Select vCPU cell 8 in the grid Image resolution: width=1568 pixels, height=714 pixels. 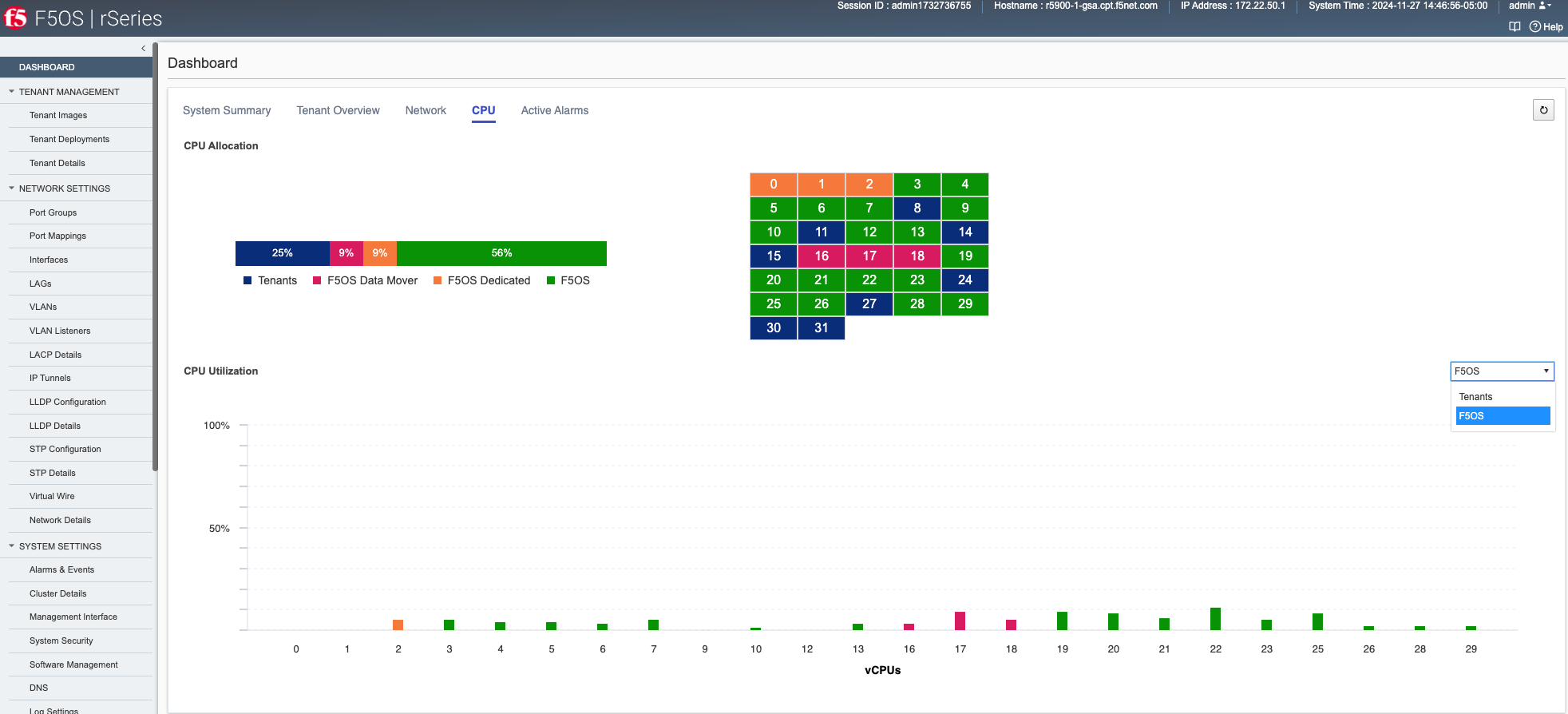tap(917, 208)
